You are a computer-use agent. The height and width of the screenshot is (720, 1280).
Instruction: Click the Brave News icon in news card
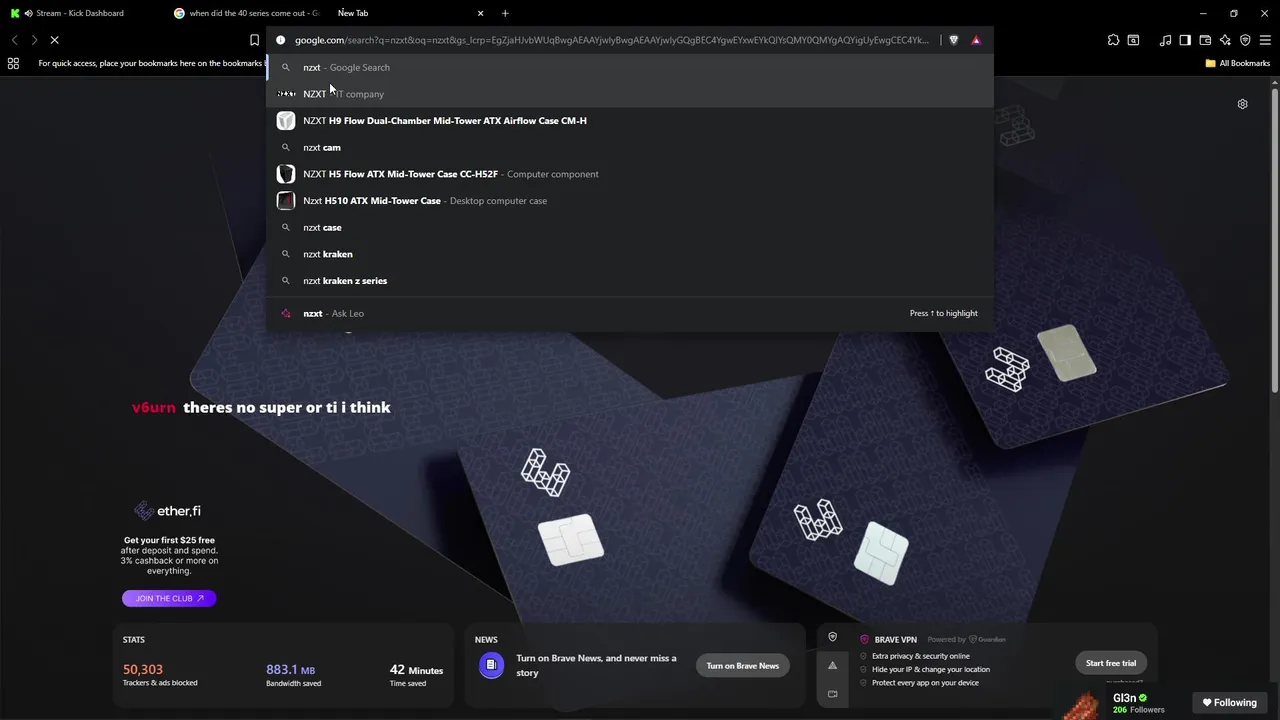(x=491, y=665)
